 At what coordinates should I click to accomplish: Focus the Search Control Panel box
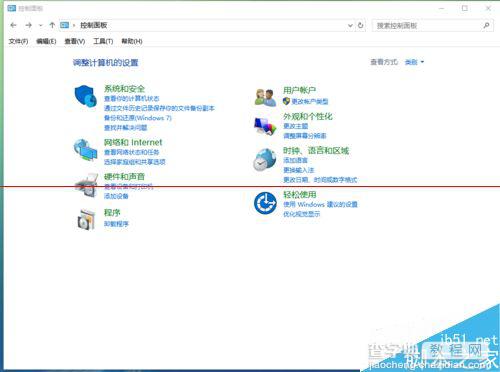(433, 25)
